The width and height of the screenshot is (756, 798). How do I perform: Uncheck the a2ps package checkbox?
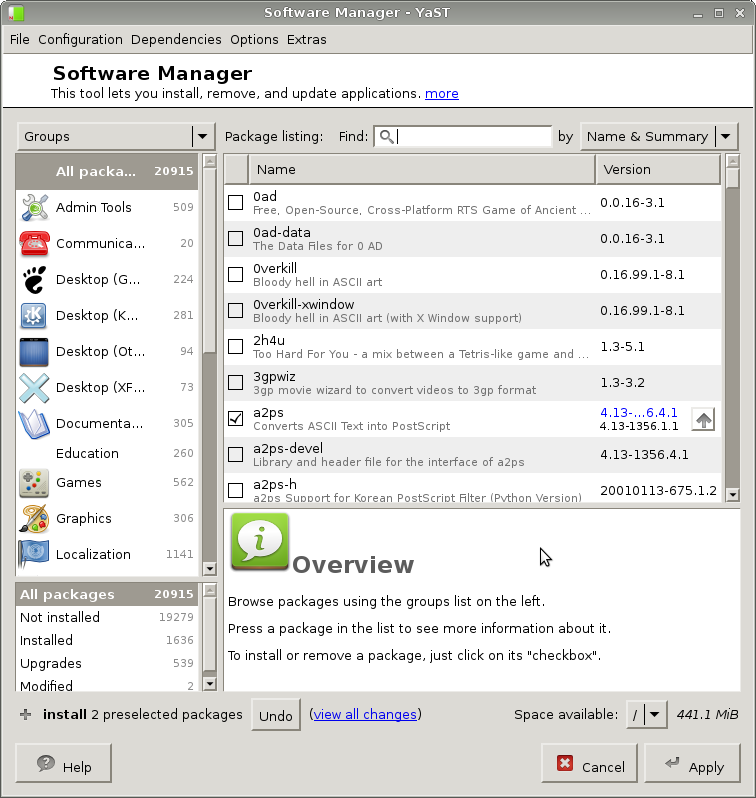[236, 419]
